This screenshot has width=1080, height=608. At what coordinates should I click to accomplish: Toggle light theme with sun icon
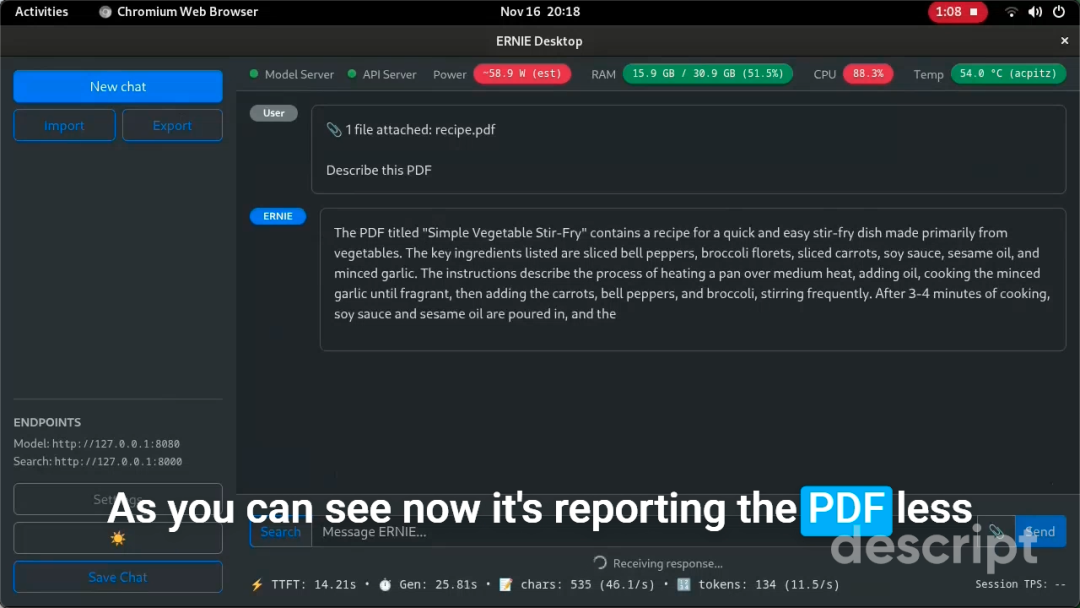tap(118, 538)
